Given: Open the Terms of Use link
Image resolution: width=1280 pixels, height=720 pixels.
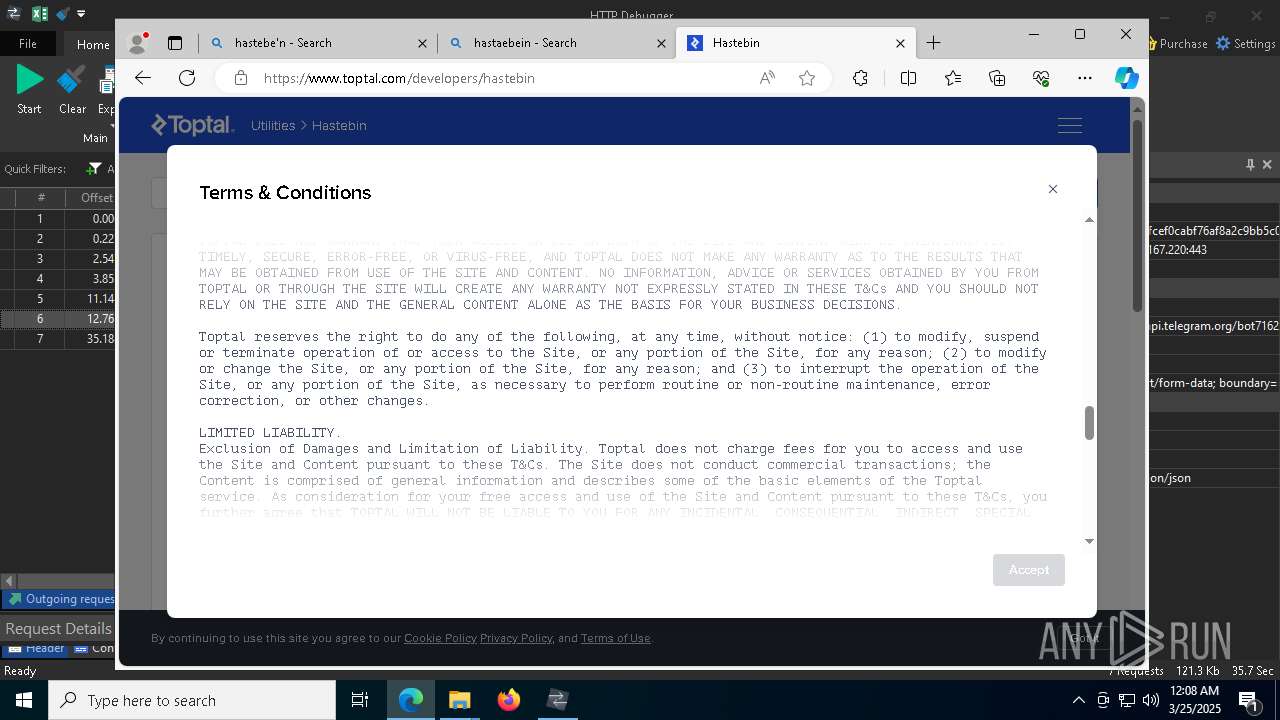Looking at the screenshot, I should (x=615, y=638).
